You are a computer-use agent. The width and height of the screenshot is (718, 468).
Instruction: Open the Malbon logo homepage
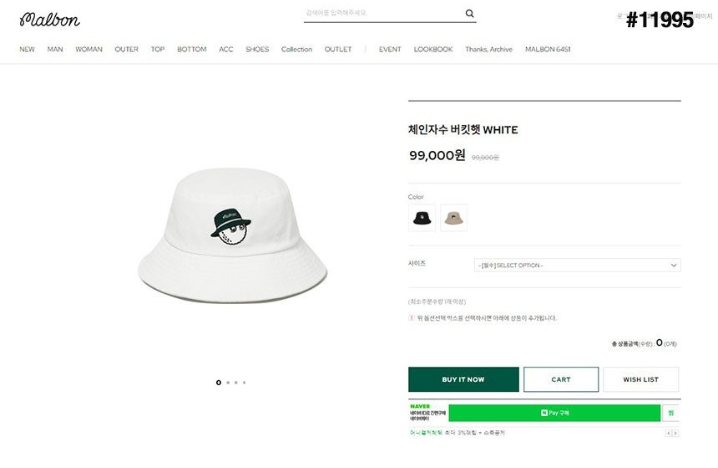click(49, 19)
